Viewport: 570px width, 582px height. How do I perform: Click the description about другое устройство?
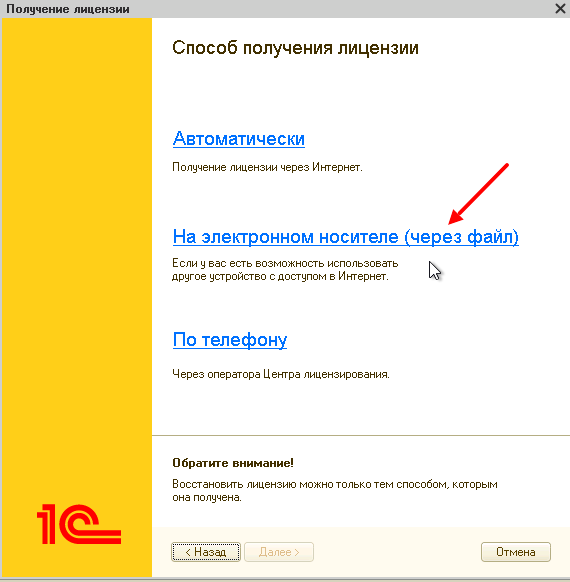pos(285,270)
